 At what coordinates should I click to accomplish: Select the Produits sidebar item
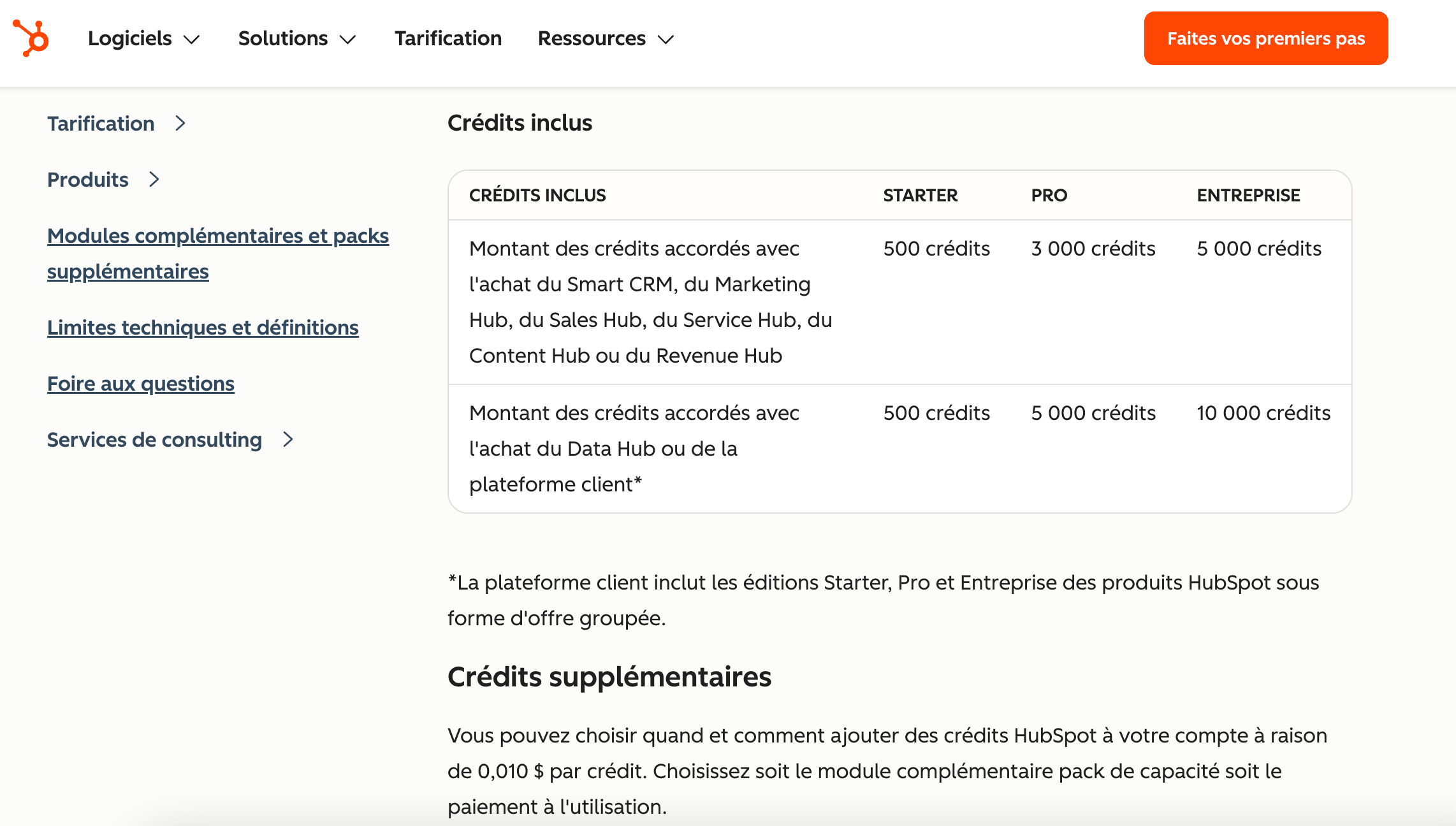pyautogui.click(x=88, y=179)
